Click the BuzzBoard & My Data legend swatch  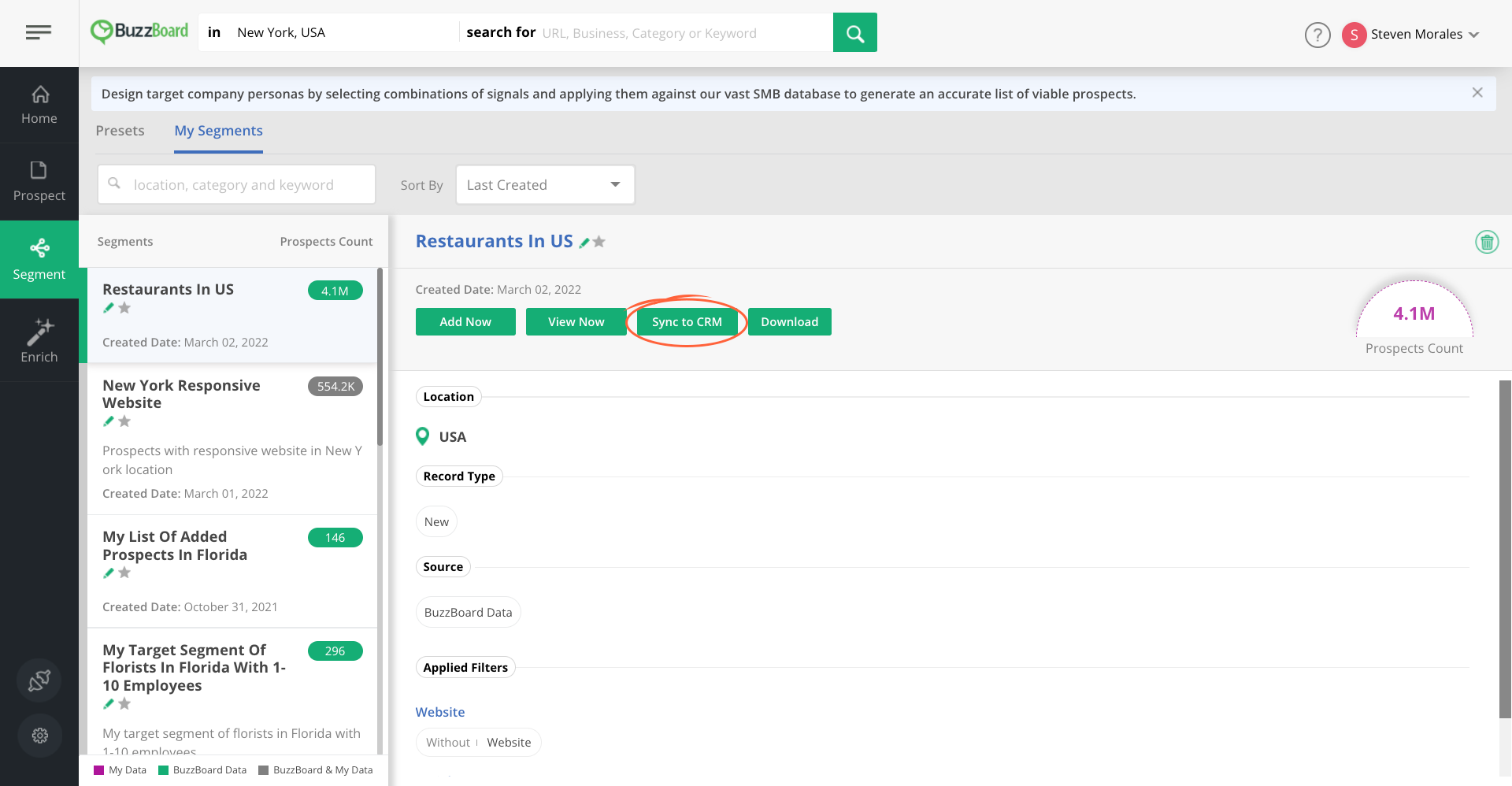[x=264, y=770]
